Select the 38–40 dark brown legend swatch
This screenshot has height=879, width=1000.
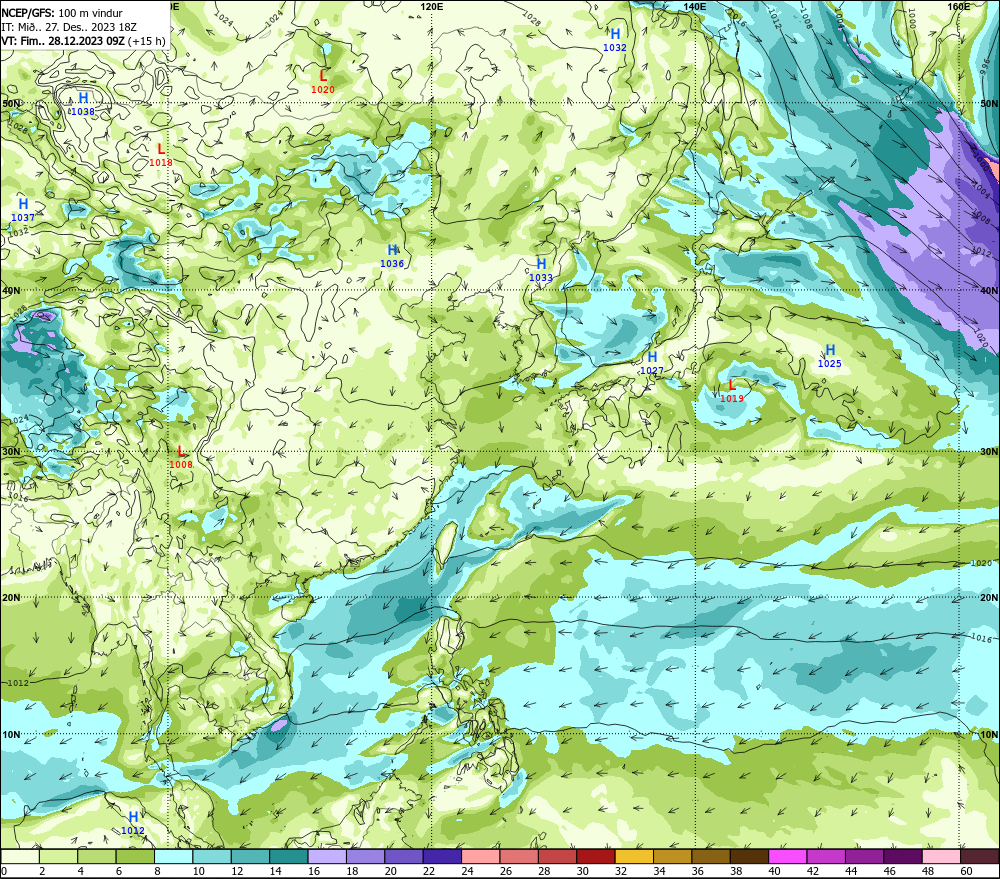(749, 856)
